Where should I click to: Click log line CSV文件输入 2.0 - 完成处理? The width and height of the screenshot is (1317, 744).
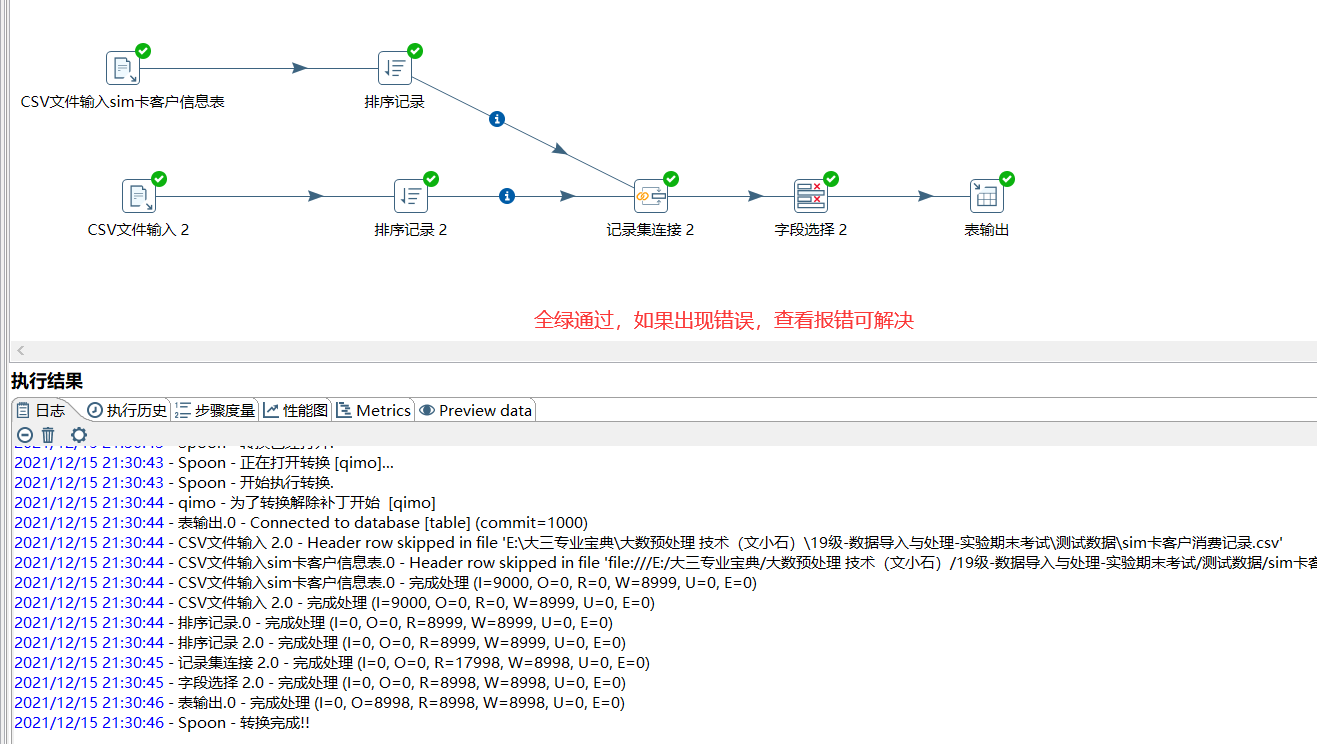tap(334, 603)
